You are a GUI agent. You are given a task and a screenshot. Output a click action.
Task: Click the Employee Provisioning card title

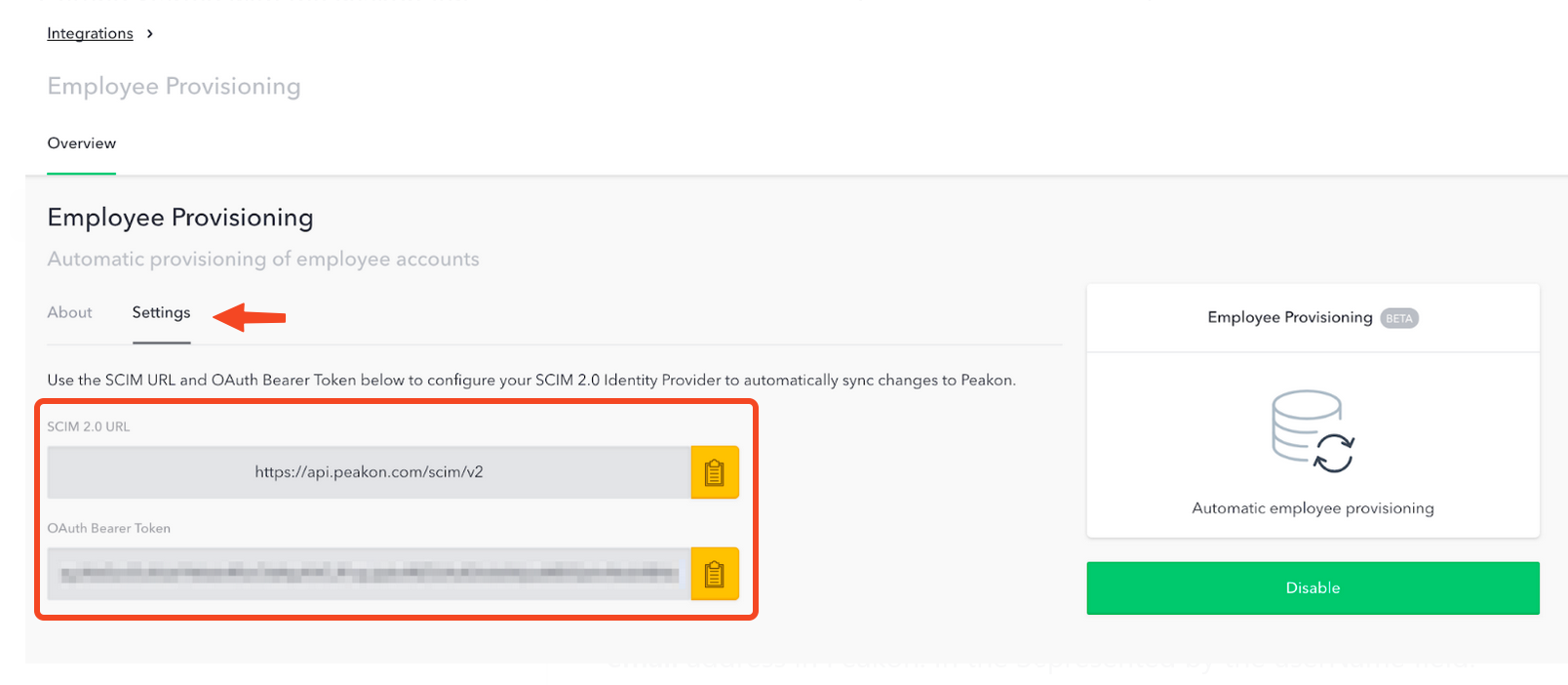point(1289,317)
